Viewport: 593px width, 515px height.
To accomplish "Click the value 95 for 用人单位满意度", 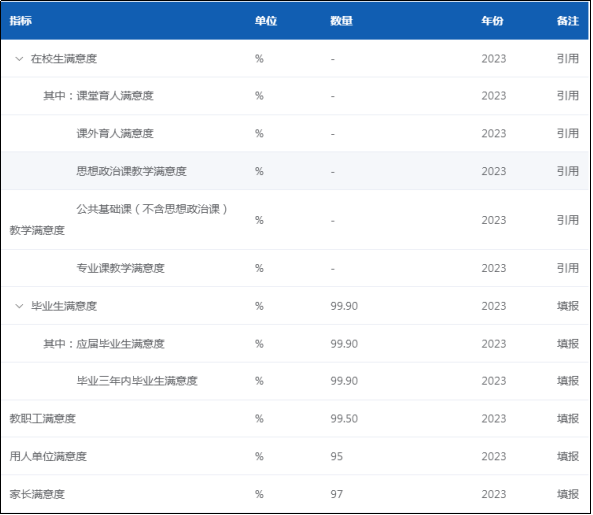I will tap(336, 456).
